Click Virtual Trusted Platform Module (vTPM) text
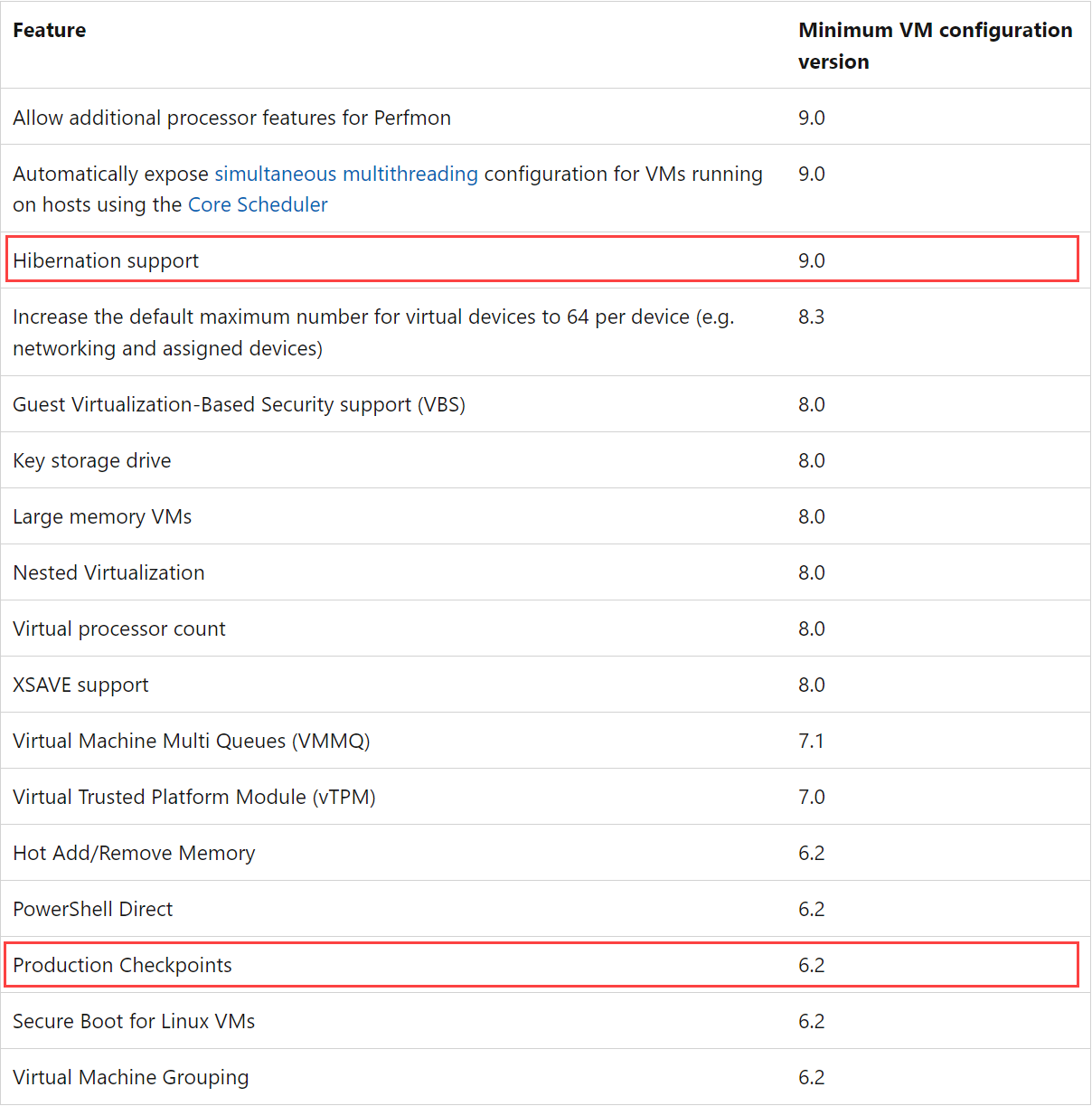1092x1106 pixels. (x=194, y=797)
